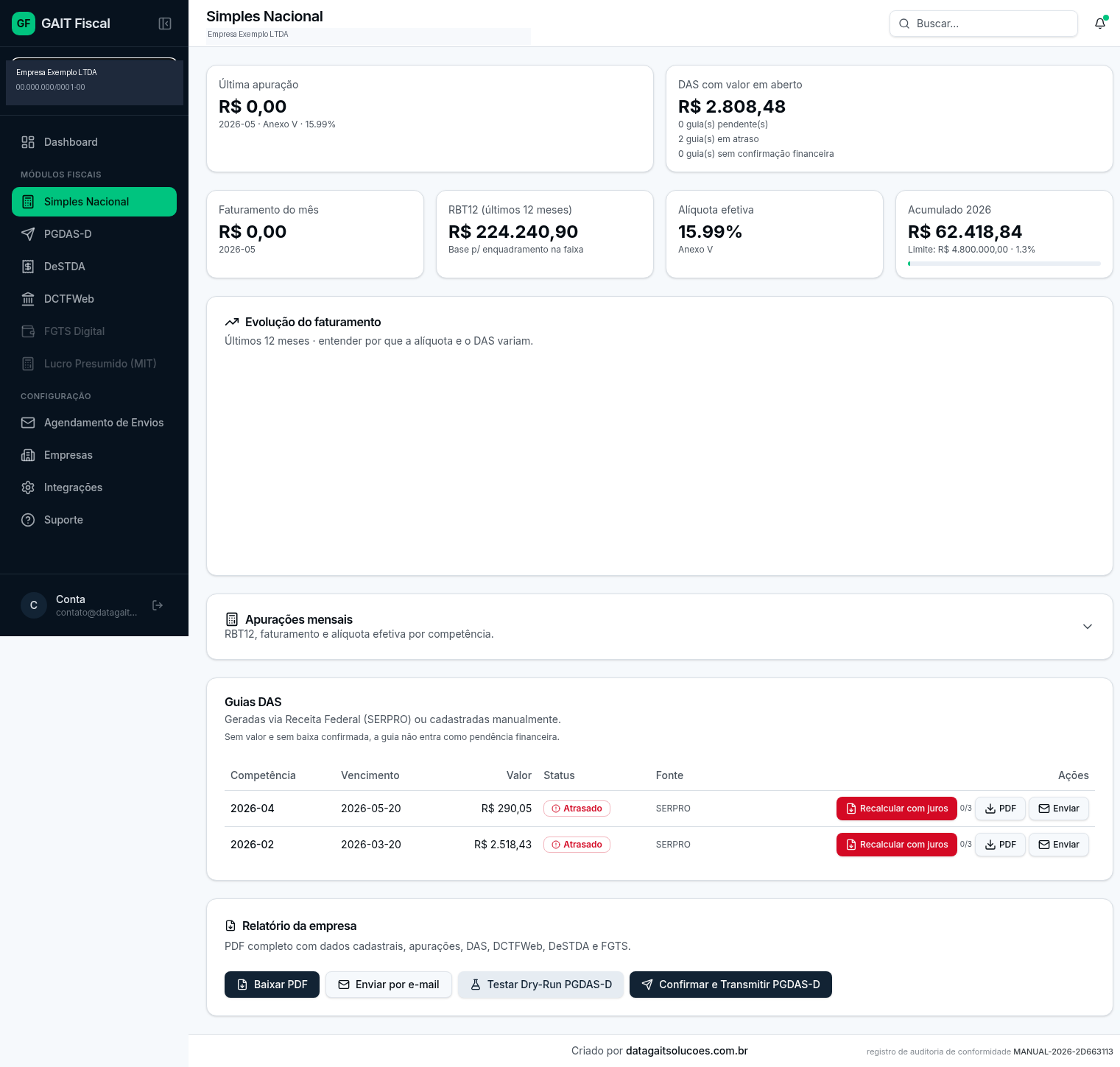Screen dimensions: 1120x1067
Task: Send the 2026-04 guia via Enviar
Action: click(1058, 809)
